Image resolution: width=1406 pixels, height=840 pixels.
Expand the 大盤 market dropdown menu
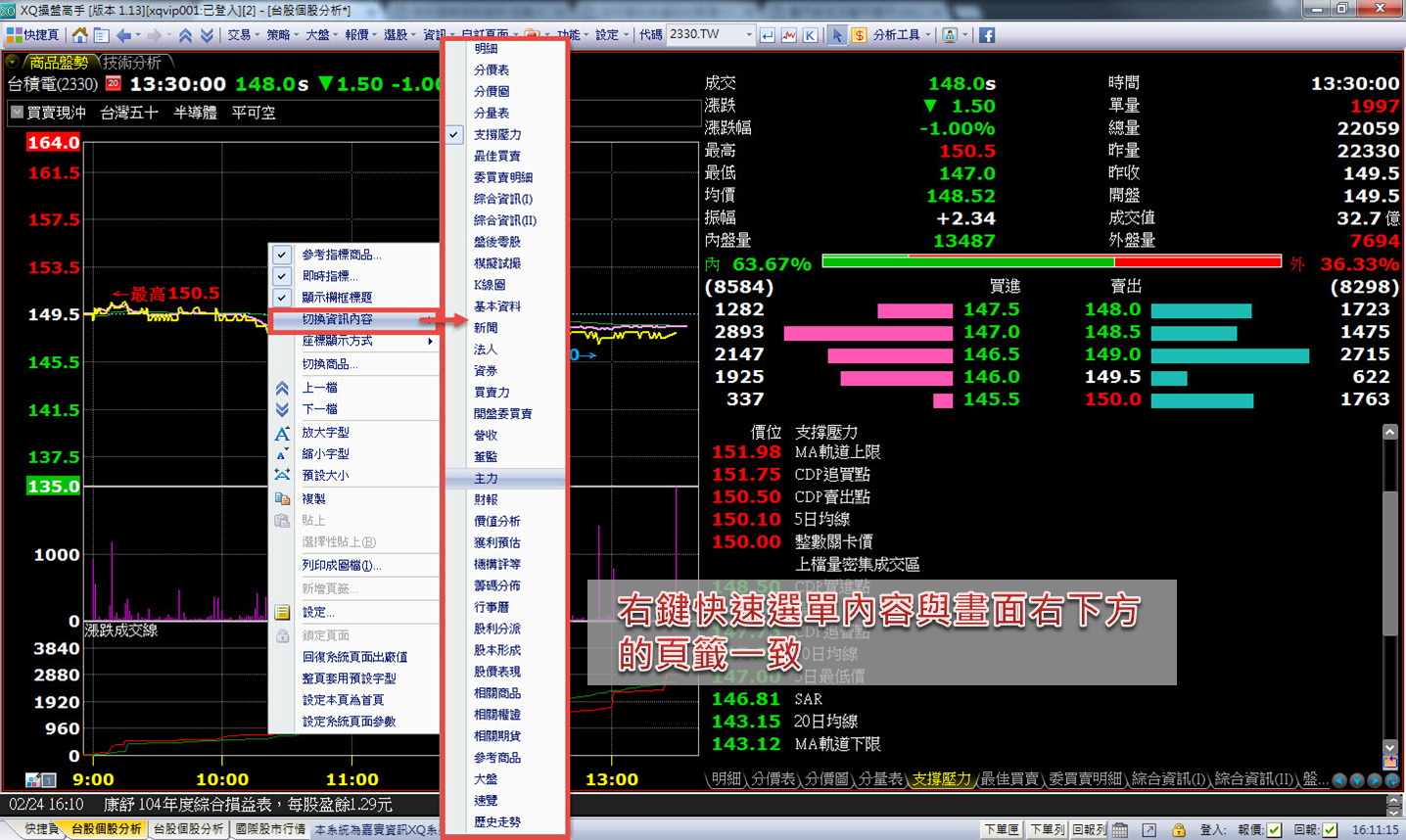[322, 35]
